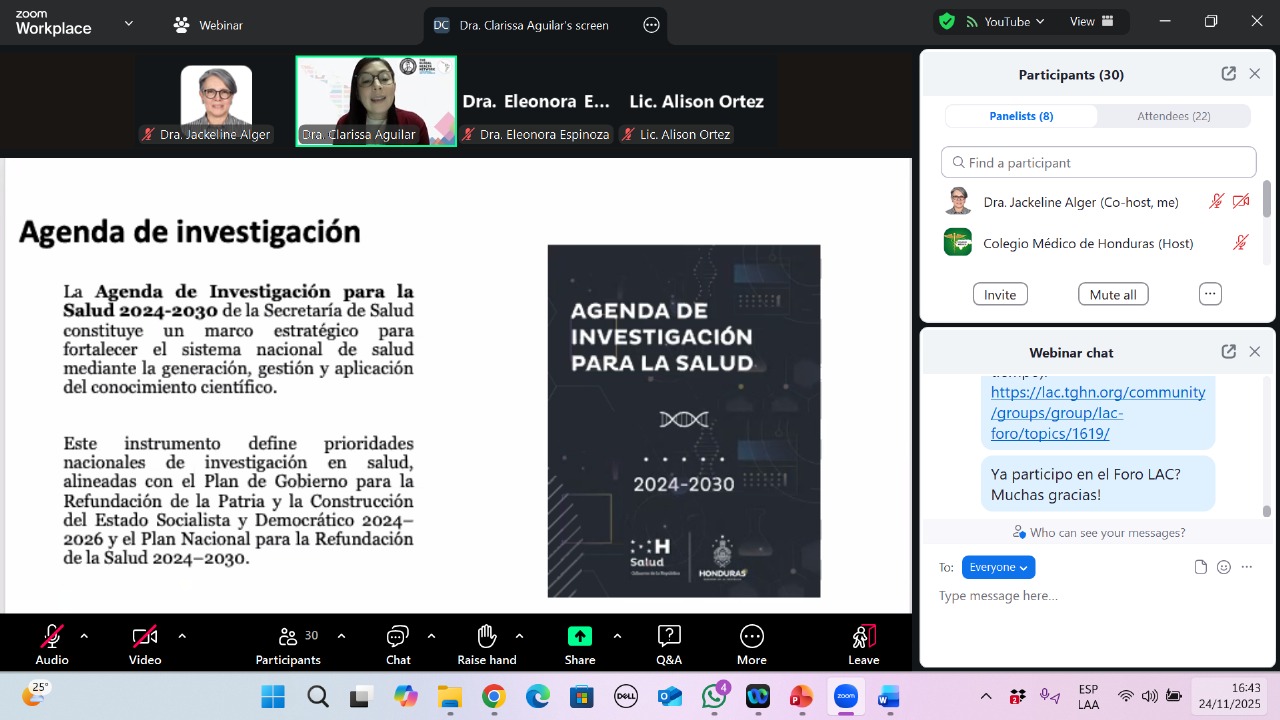
Task: Pop out the Webinar chat panel
Action: pyautogui.click(x=1228, y=352)
